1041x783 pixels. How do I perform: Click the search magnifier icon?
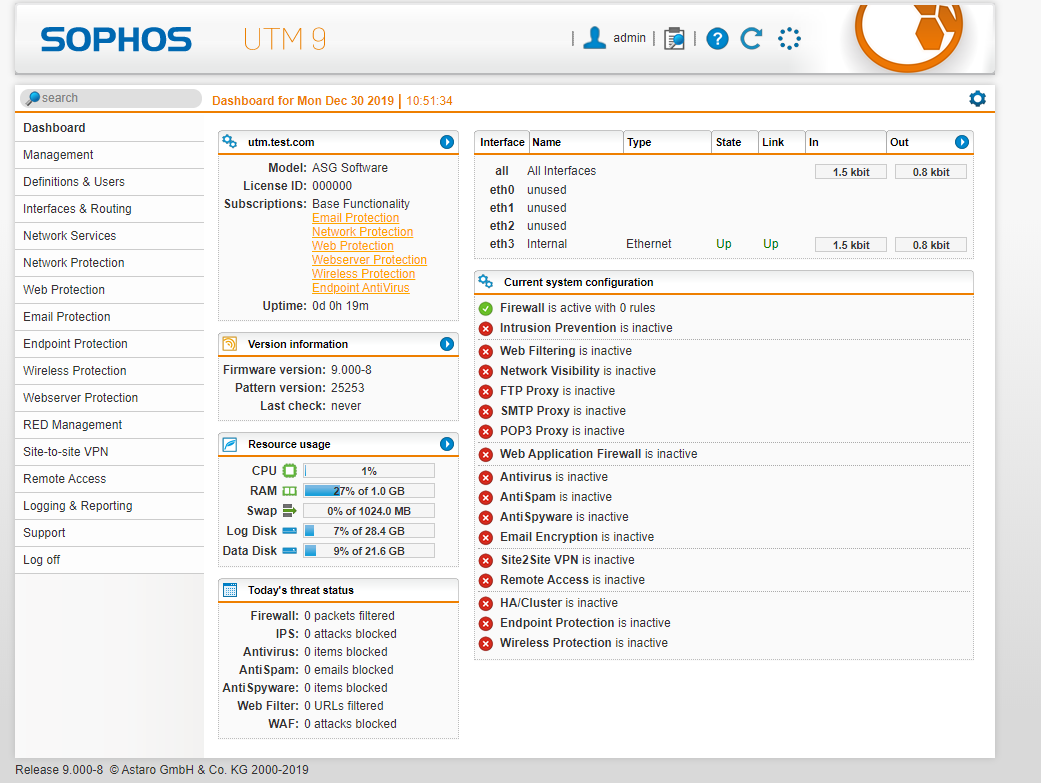[33, 98]
